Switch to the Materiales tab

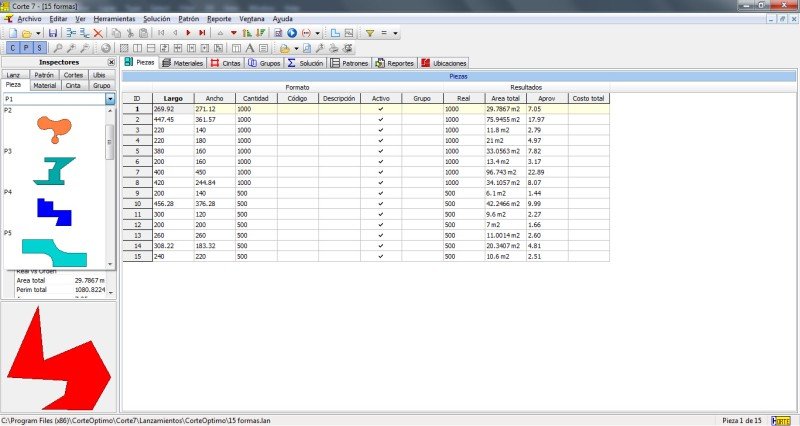pyautogui.click(x=182, y=62)
